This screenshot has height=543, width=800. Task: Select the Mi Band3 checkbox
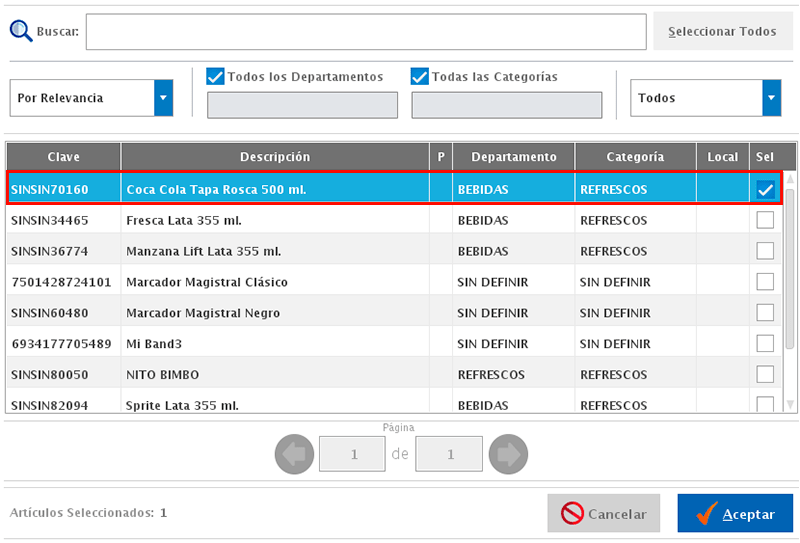(765, 344)
